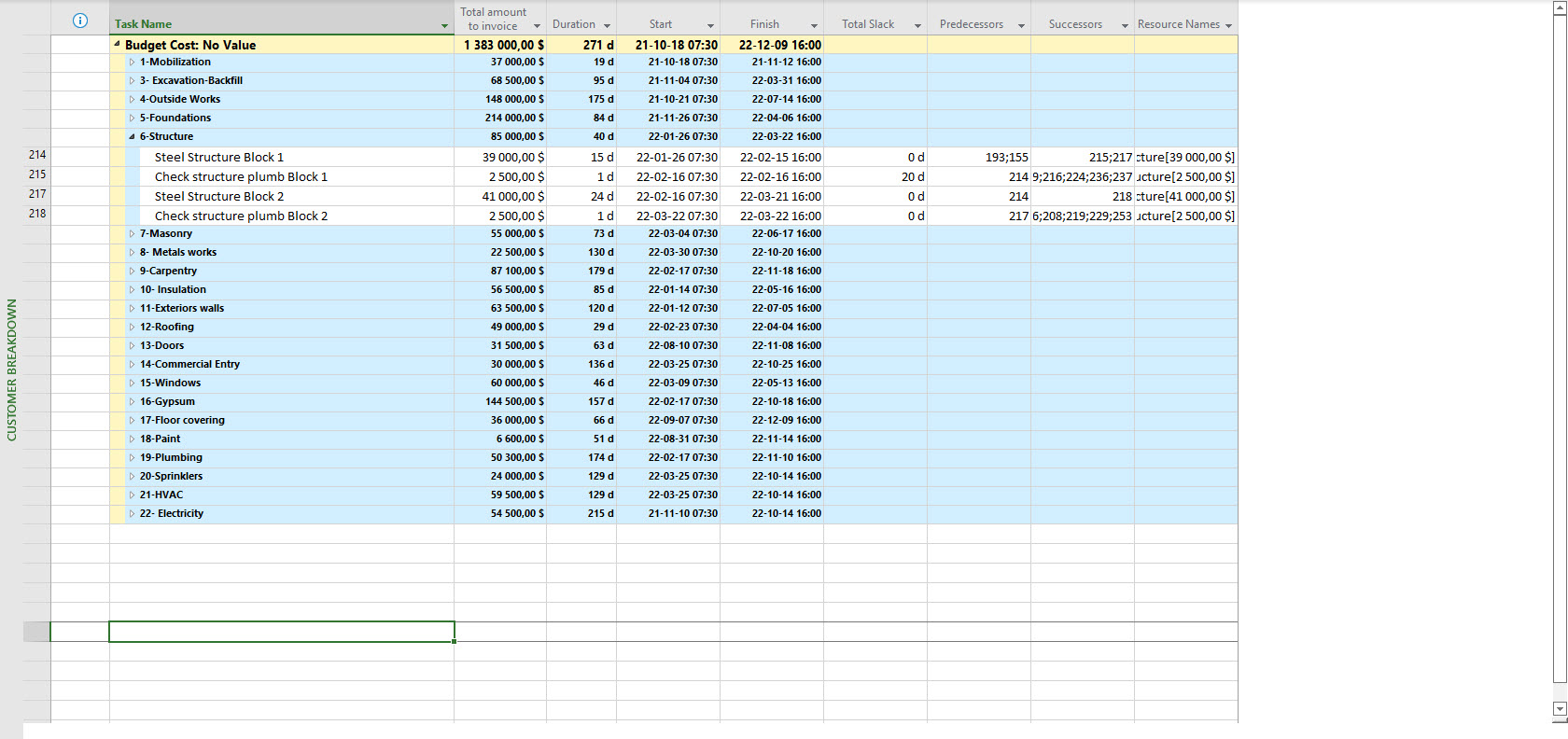Collapse the 6-Structure summary task
The width and height of the screenshot is (1568, 739).
point(132,136)
